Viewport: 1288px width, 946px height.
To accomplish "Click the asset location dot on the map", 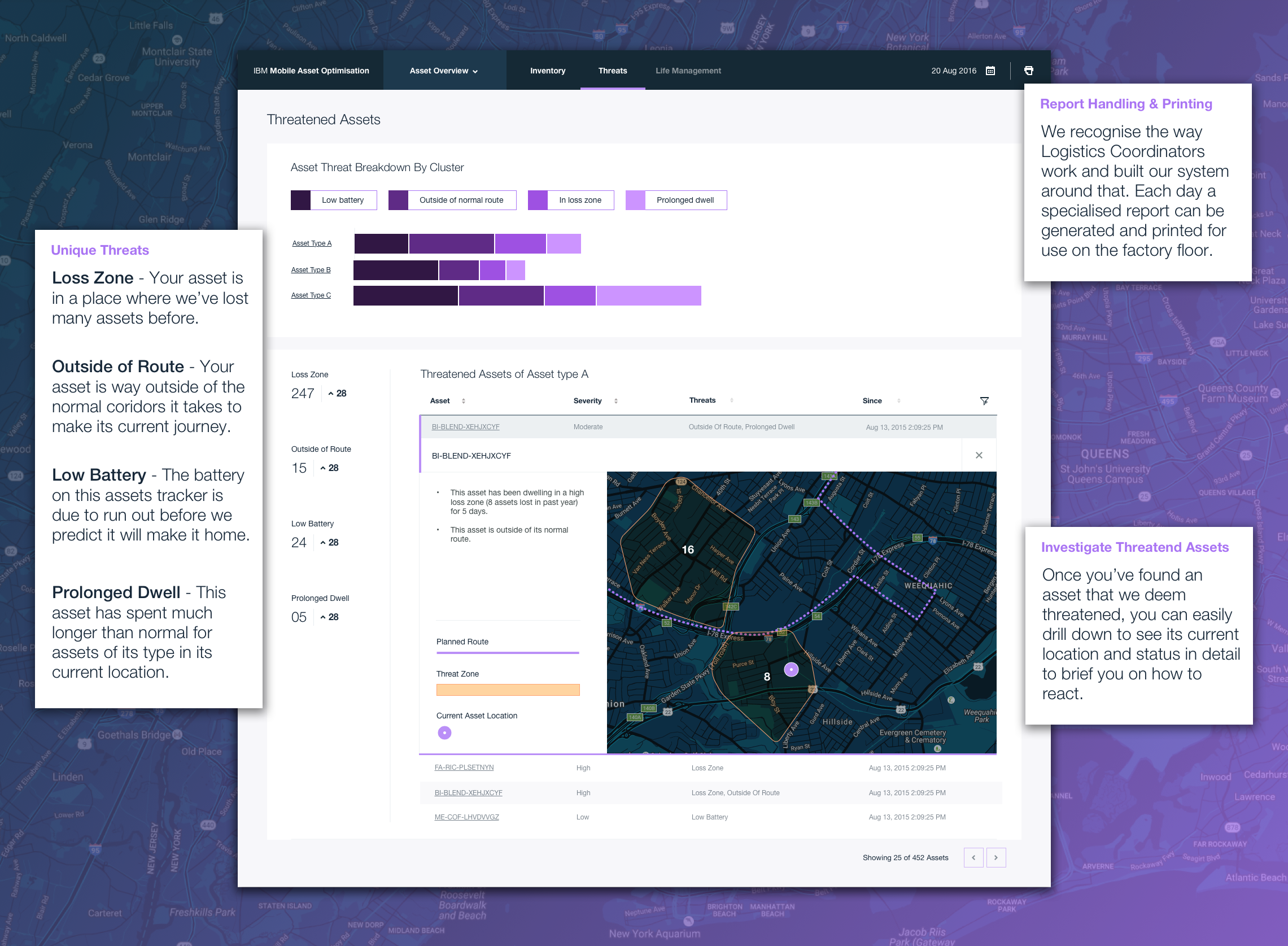I will click(x=791, y=668).
